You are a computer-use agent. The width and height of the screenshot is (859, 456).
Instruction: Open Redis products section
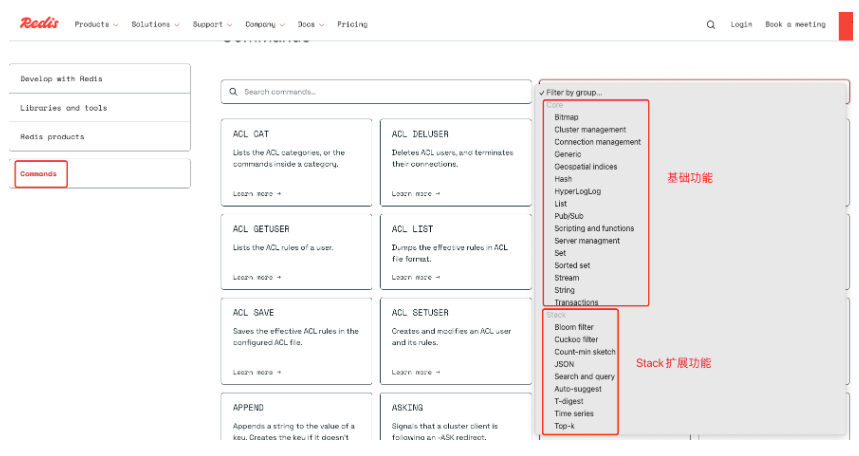click(x=100, y=136)
